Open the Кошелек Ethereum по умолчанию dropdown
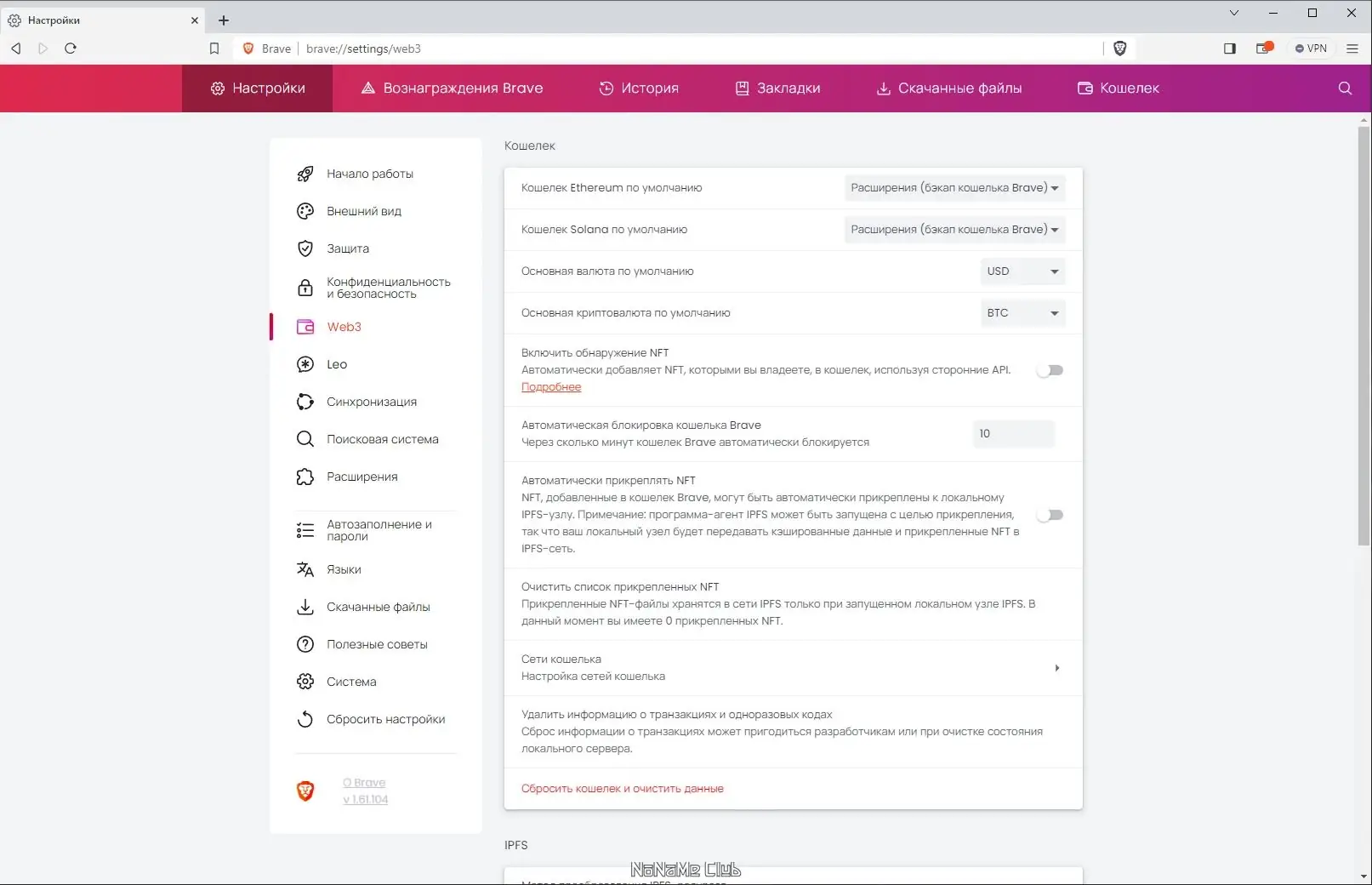Screen dimensions: 1372x885 point(954,188)
